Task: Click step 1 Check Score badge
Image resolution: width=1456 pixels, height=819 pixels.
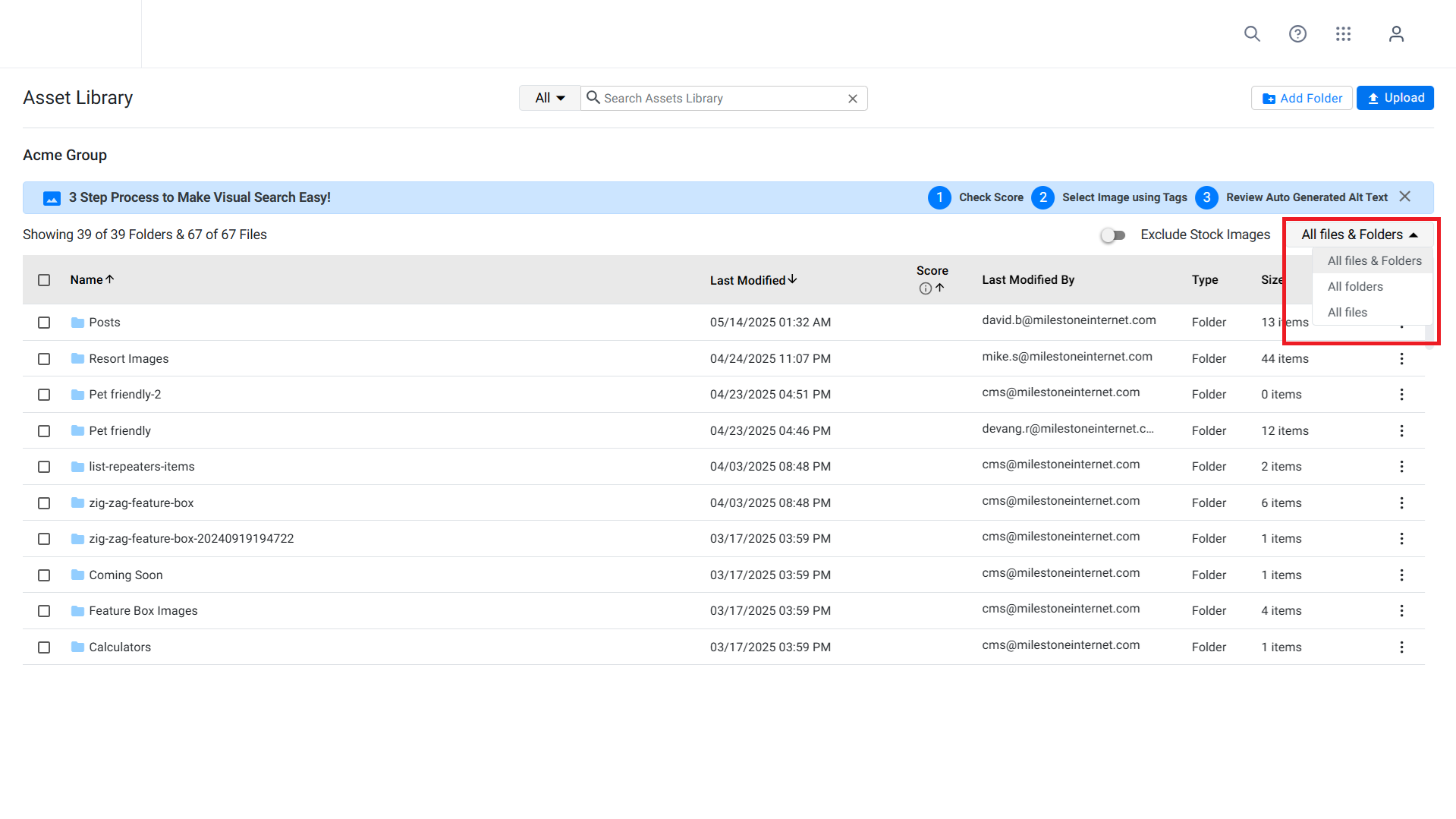Action: (939, 197)
